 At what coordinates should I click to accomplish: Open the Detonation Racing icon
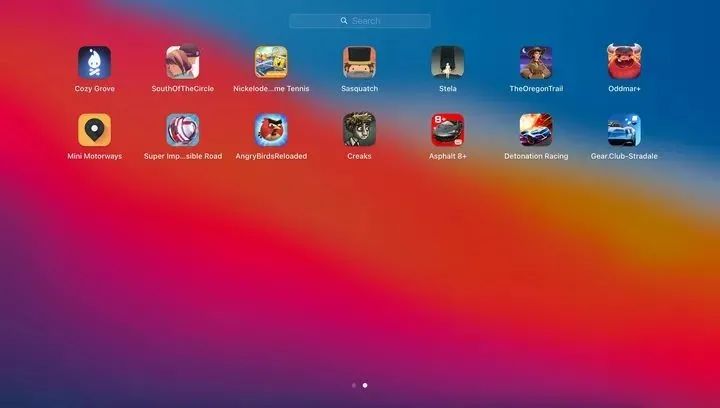pos(536,130)
